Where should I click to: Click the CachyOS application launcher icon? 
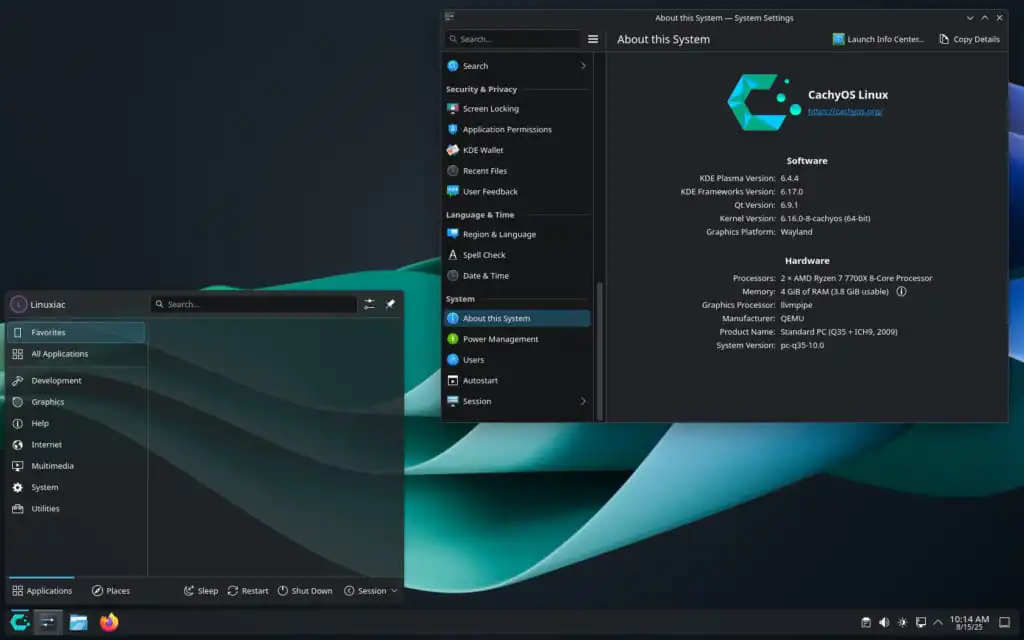pyautogui.click(x=19, y=622)
